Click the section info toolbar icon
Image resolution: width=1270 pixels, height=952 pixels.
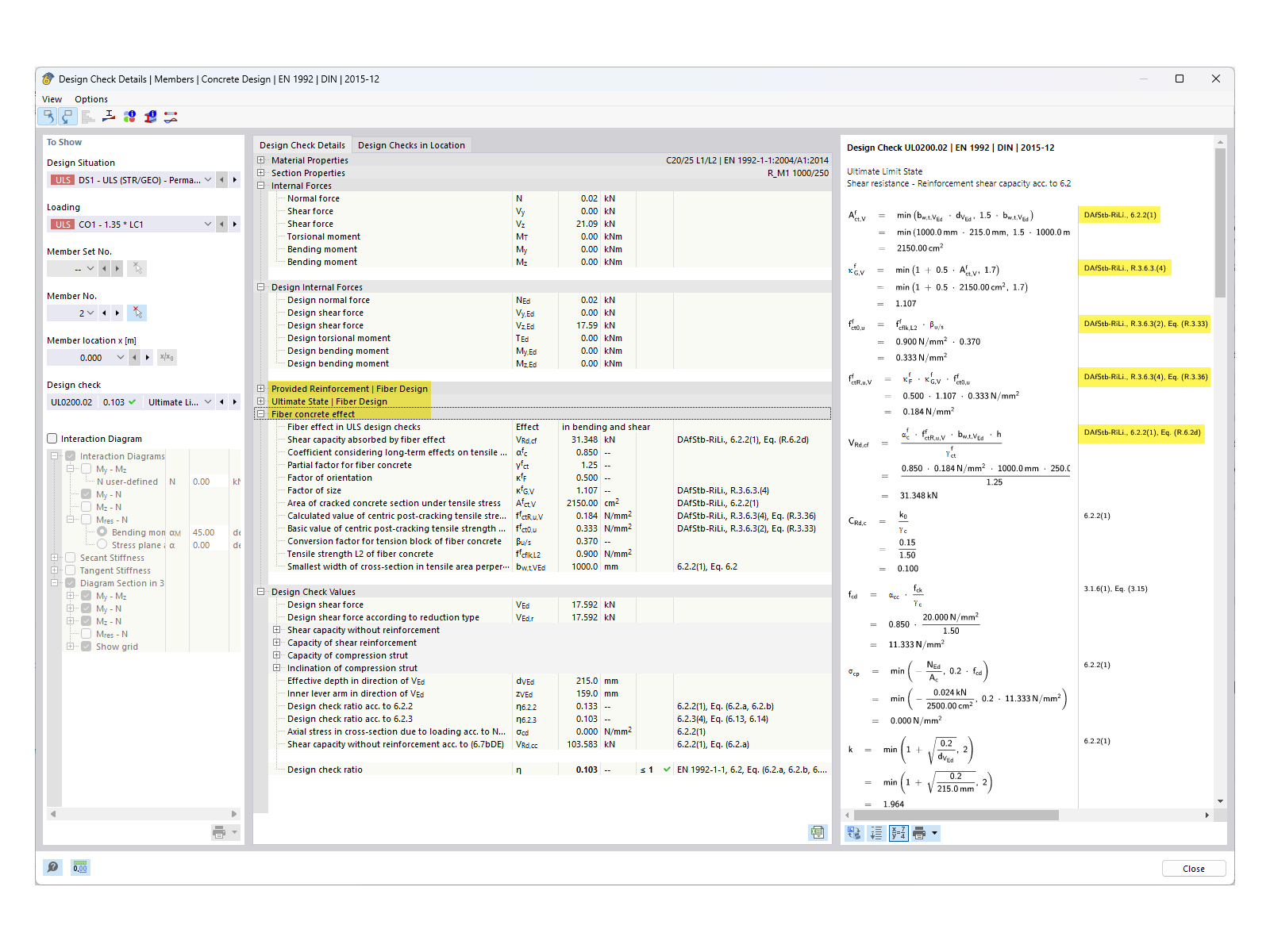tap(150, 117)
